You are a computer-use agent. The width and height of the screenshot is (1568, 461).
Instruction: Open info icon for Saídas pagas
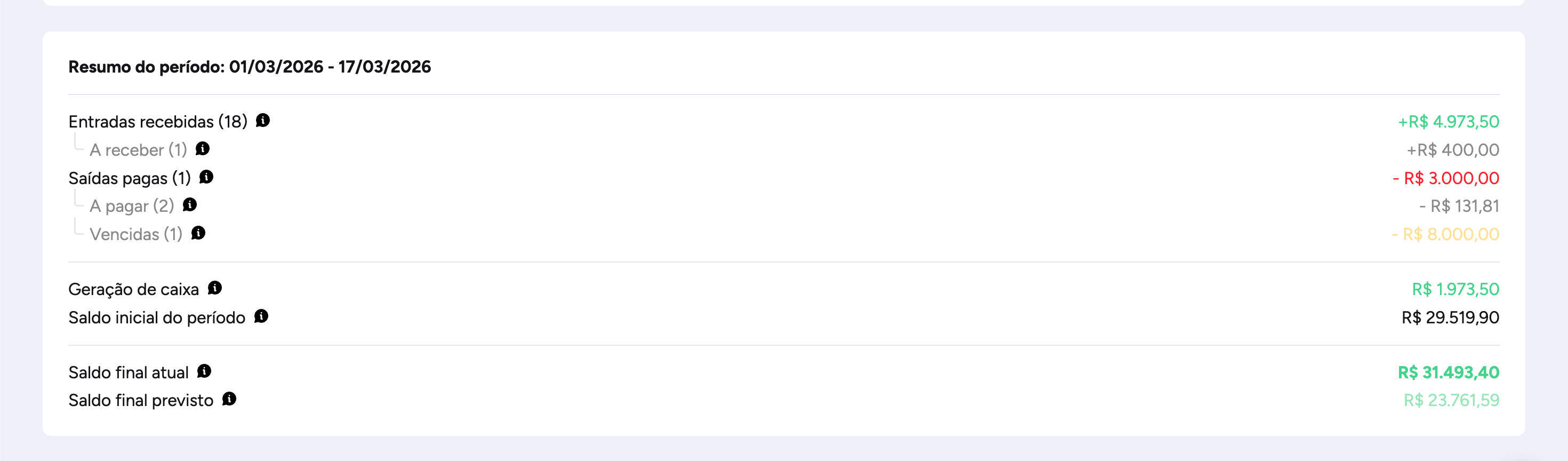click(206, 177)
